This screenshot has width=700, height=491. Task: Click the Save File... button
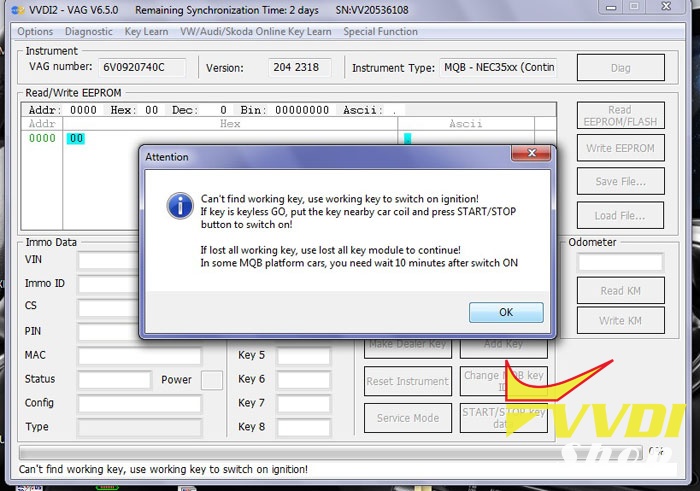coord(621,181)
